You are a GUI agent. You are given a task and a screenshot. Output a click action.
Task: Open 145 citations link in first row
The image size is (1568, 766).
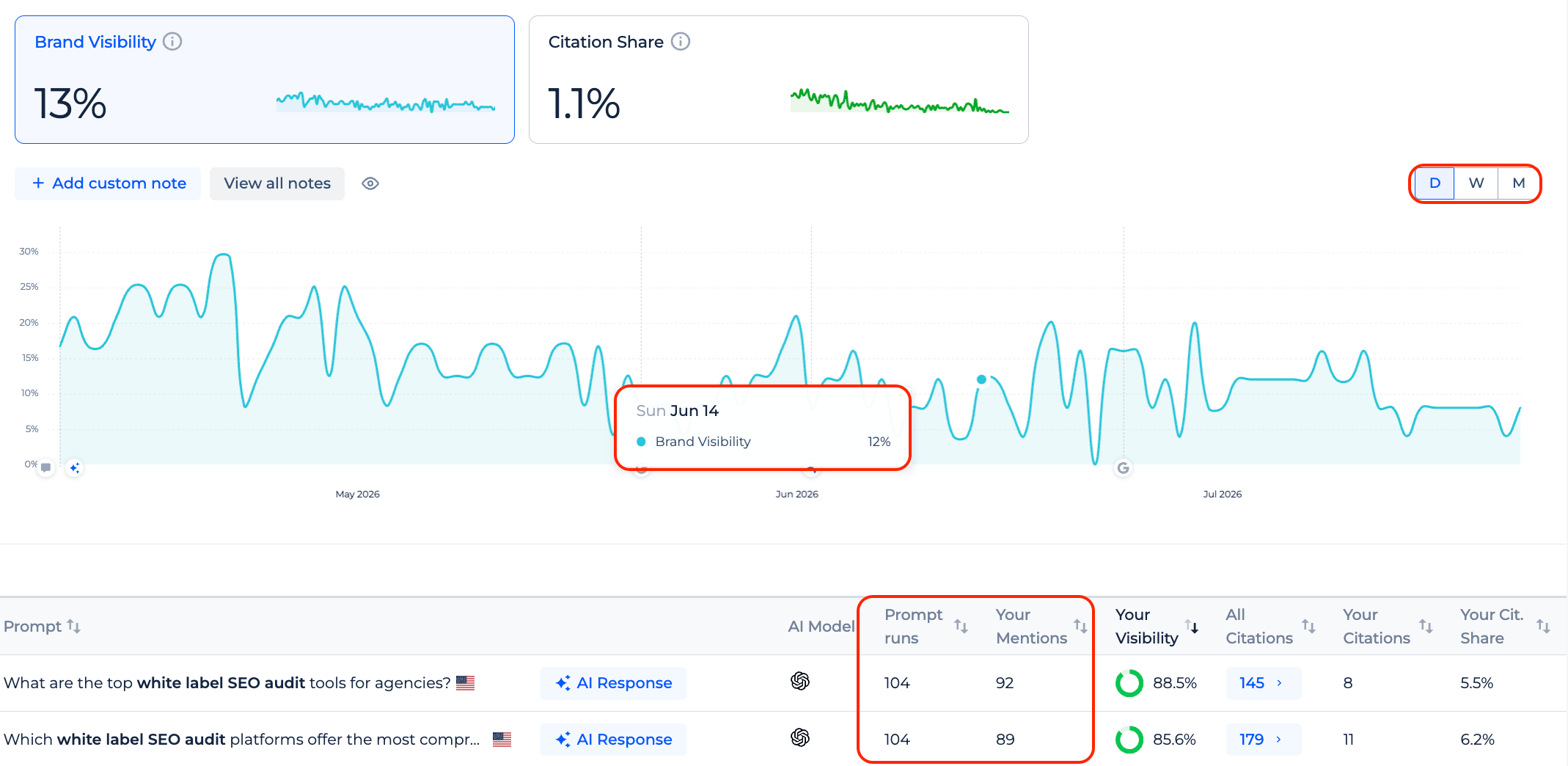click(1263, 683)
